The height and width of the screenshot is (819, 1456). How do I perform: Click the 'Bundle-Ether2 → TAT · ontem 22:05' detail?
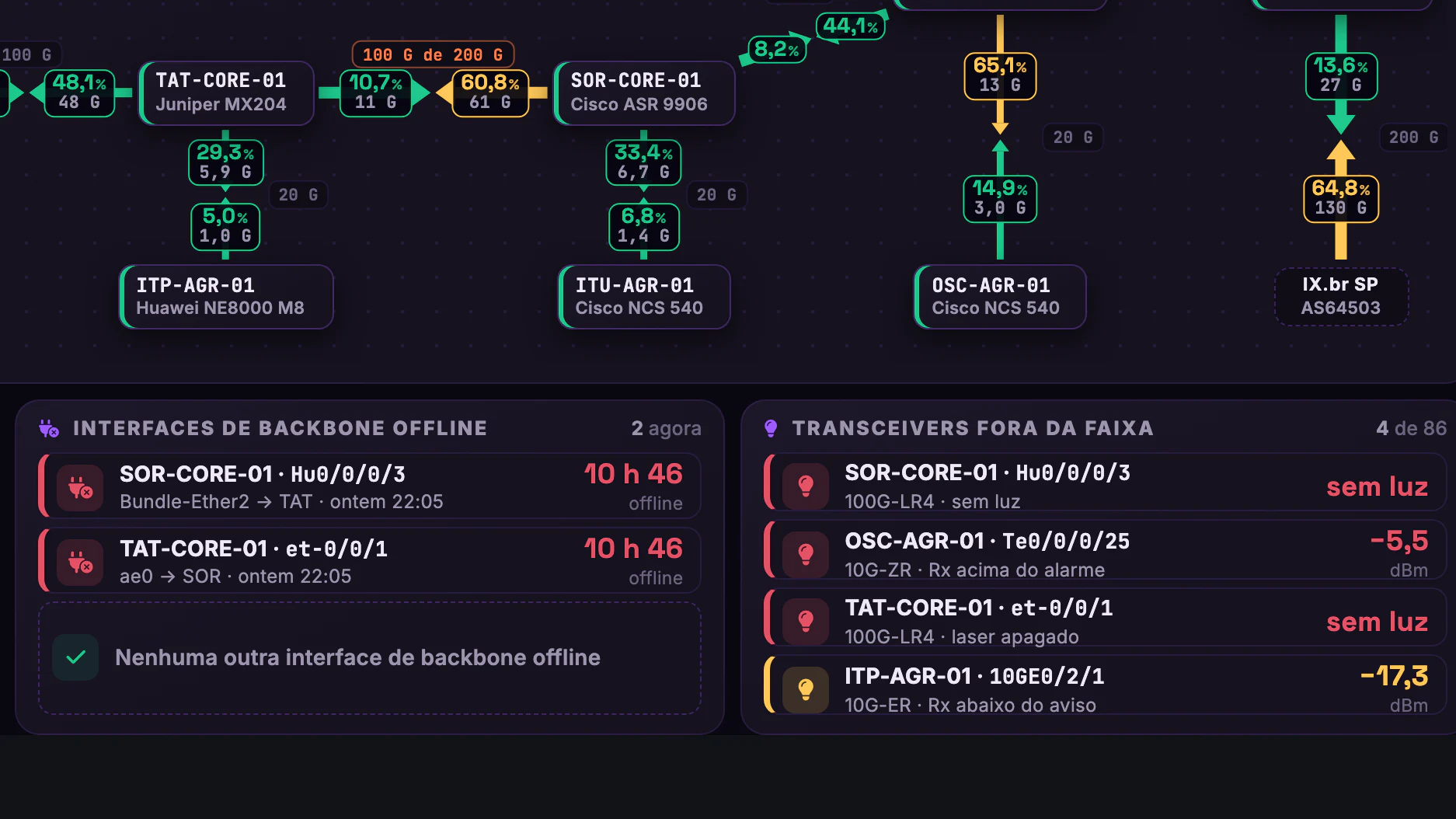(x=281, y=502)
